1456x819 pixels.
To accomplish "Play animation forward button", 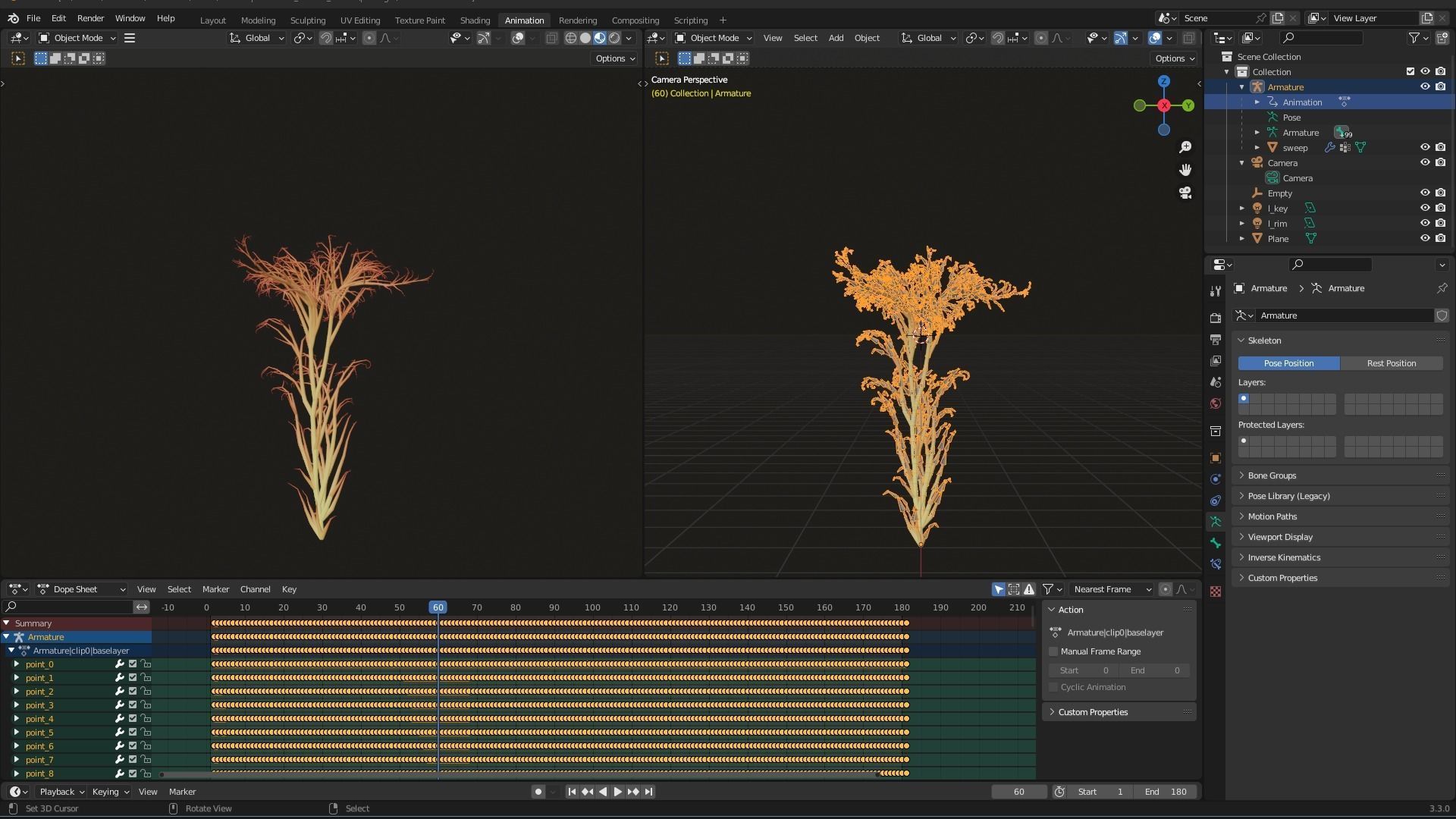I will pos(617,792).
